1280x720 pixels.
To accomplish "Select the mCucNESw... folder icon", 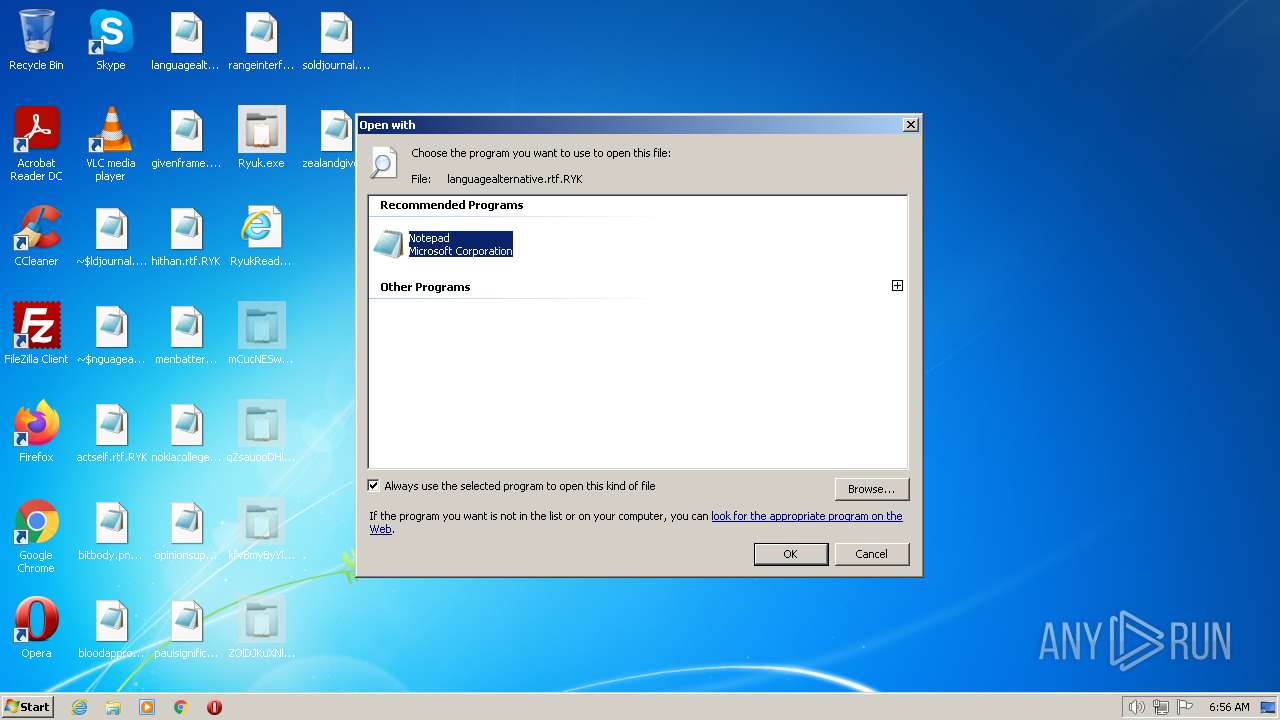I will (x=261, y=334).
